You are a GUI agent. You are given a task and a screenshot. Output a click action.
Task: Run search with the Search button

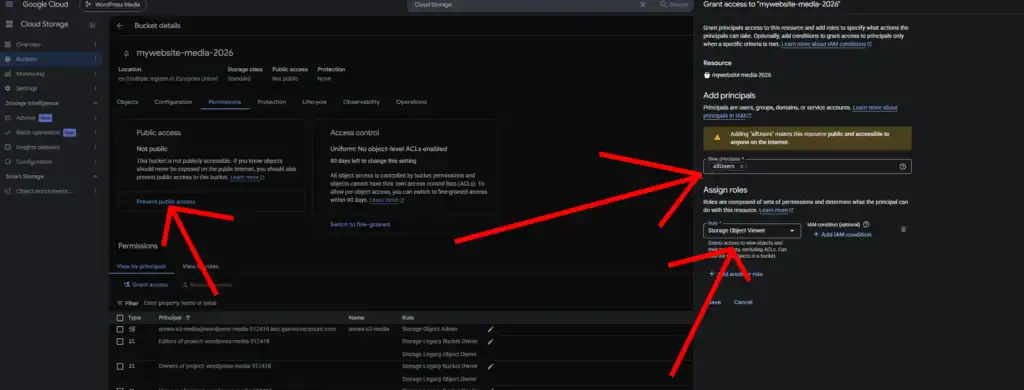674,5
